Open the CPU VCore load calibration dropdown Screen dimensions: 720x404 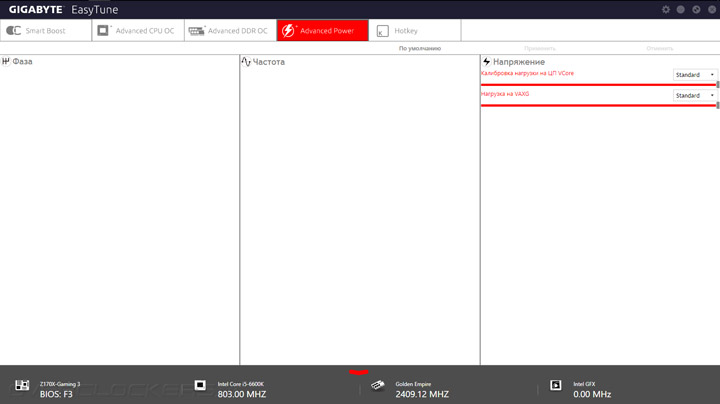click(695, 74)
